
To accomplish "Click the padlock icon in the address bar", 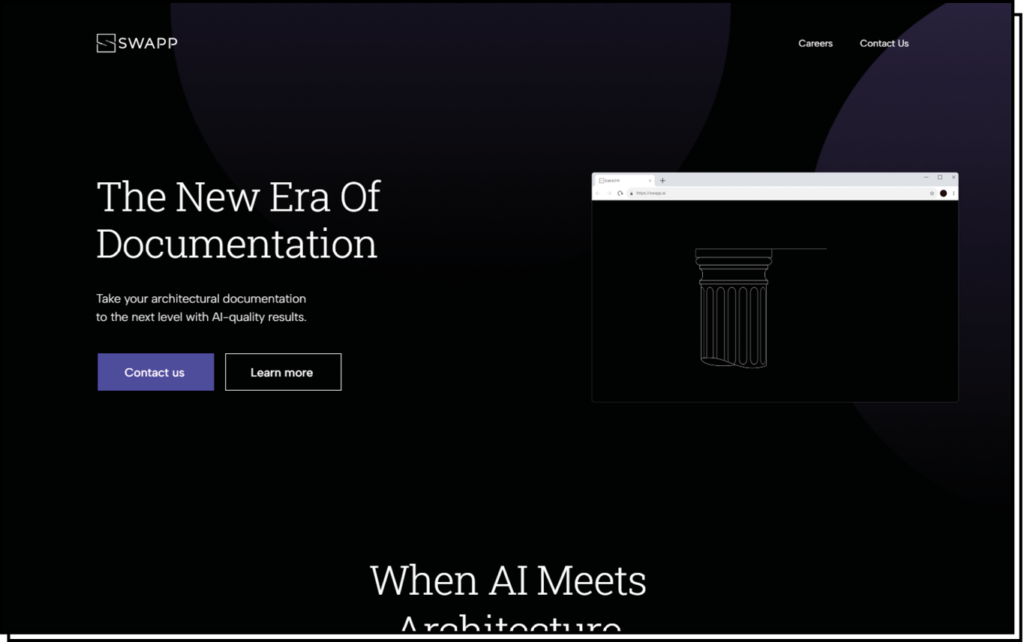I will pos(631,193).
